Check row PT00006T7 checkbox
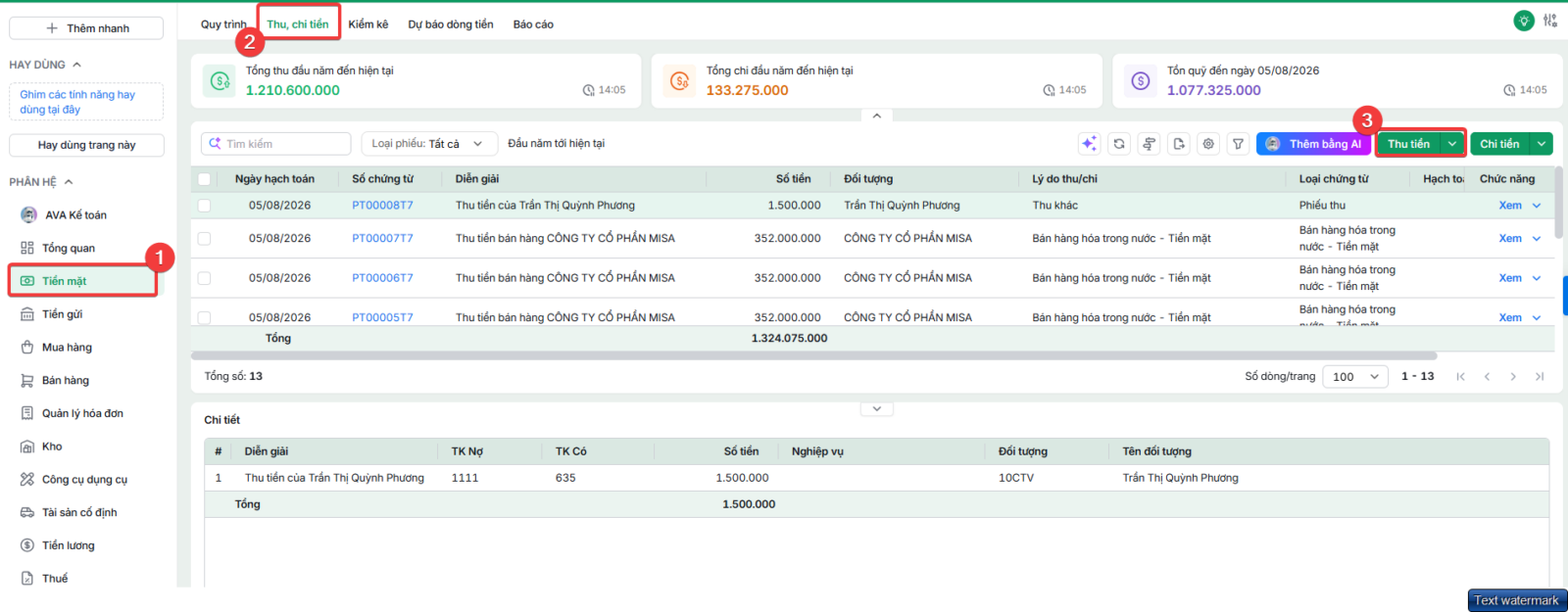Image resolution: width=1568 pixels, height=612 pixels. tap(204, 278)
